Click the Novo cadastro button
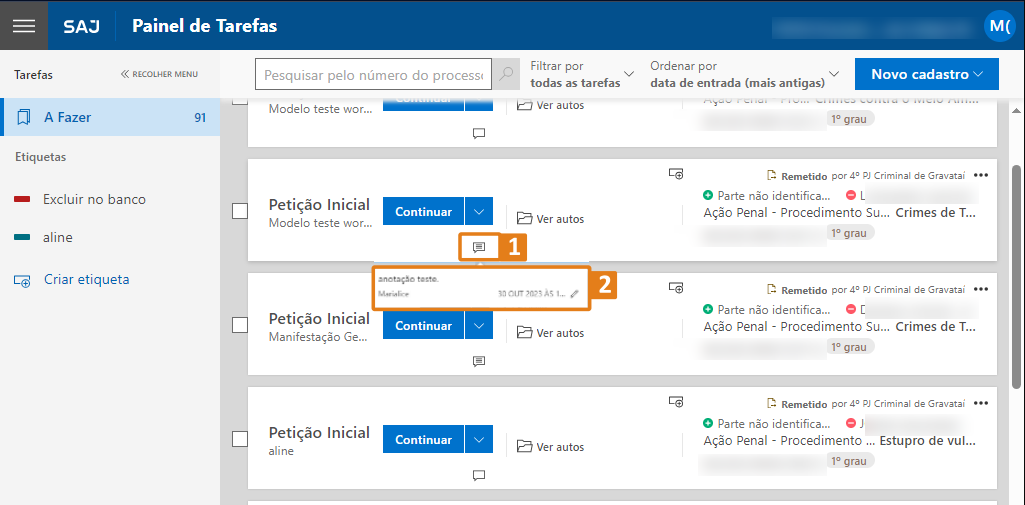The height and width of the screenshot is (505, 1025). point(927,74)
